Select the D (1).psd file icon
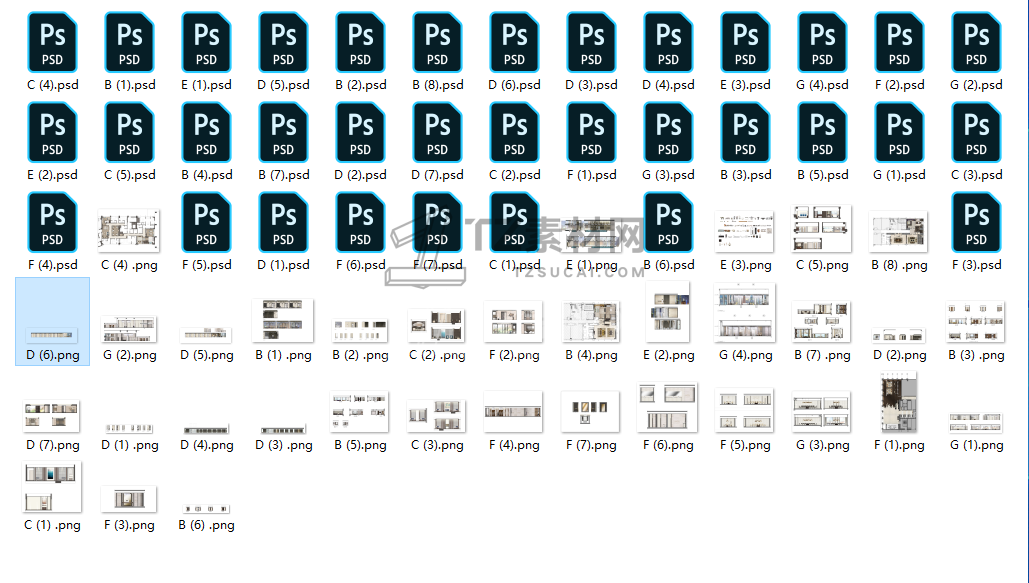Viewport: 1029px width, 583px height. coord(284,222)
